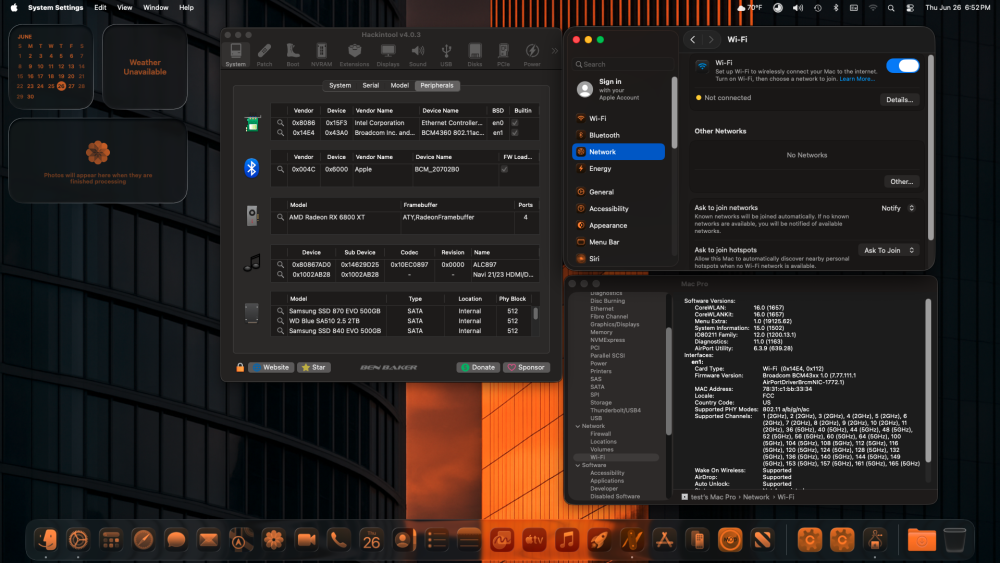
Task: Show hidden Hackintool toolbar items via overflow chevron
Action: pyautogui.click(x=554, y=51)
